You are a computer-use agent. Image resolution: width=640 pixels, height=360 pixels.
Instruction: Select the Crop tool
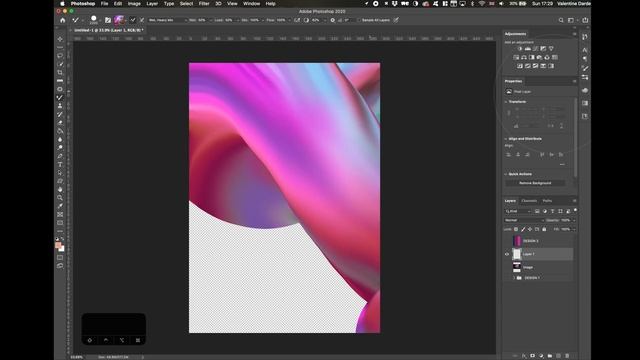coord(60,72)
